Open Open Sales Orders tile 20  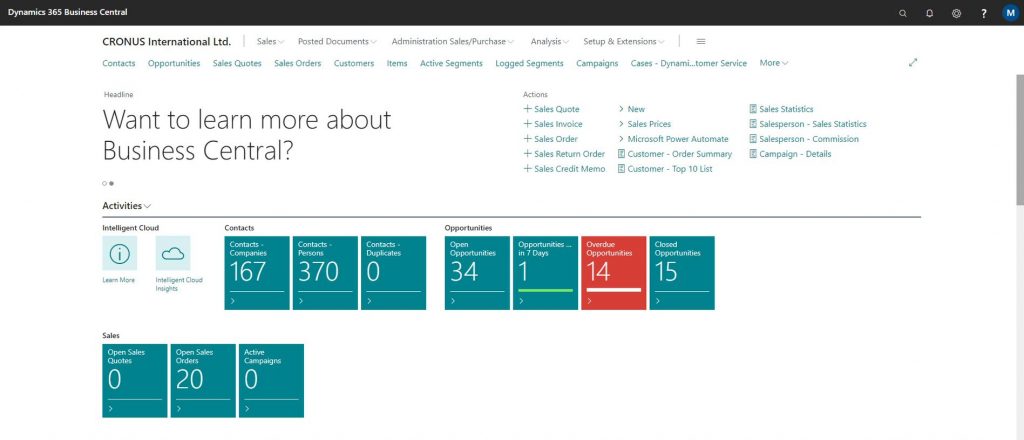(x=203, y=381)
